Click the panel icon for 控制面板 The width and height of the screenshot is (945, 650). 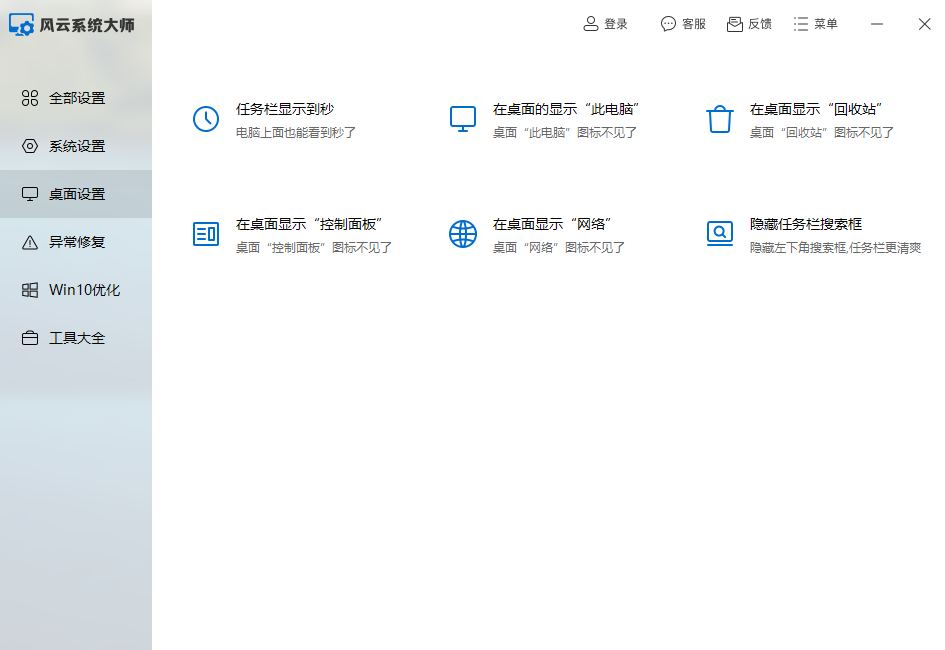206,234
